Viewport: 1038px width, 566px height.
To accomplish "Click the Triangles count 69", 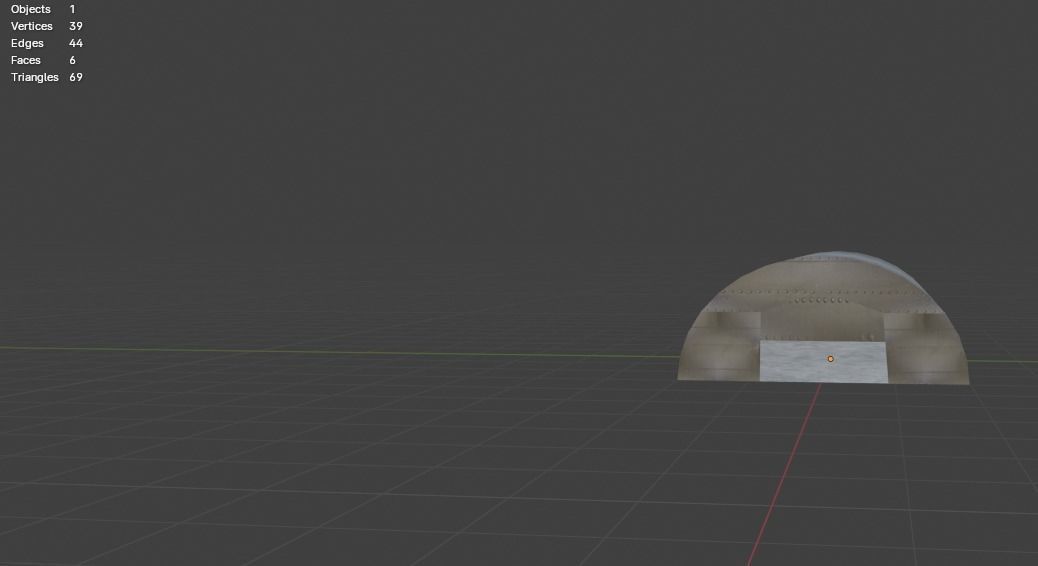I will [x=75, y=77].
